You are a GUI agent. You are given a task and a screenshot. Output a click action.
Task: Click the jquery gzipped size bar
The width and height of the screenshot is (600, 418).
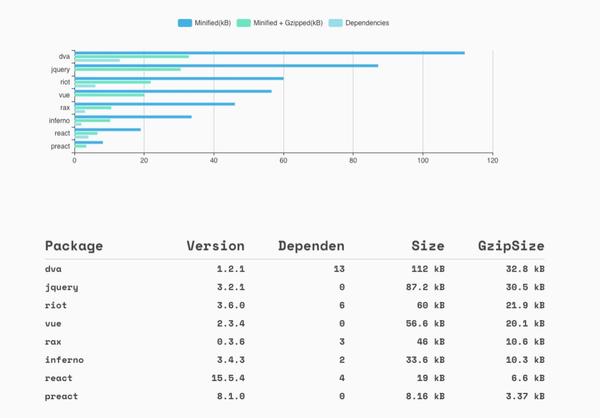(x=127, y=69)
